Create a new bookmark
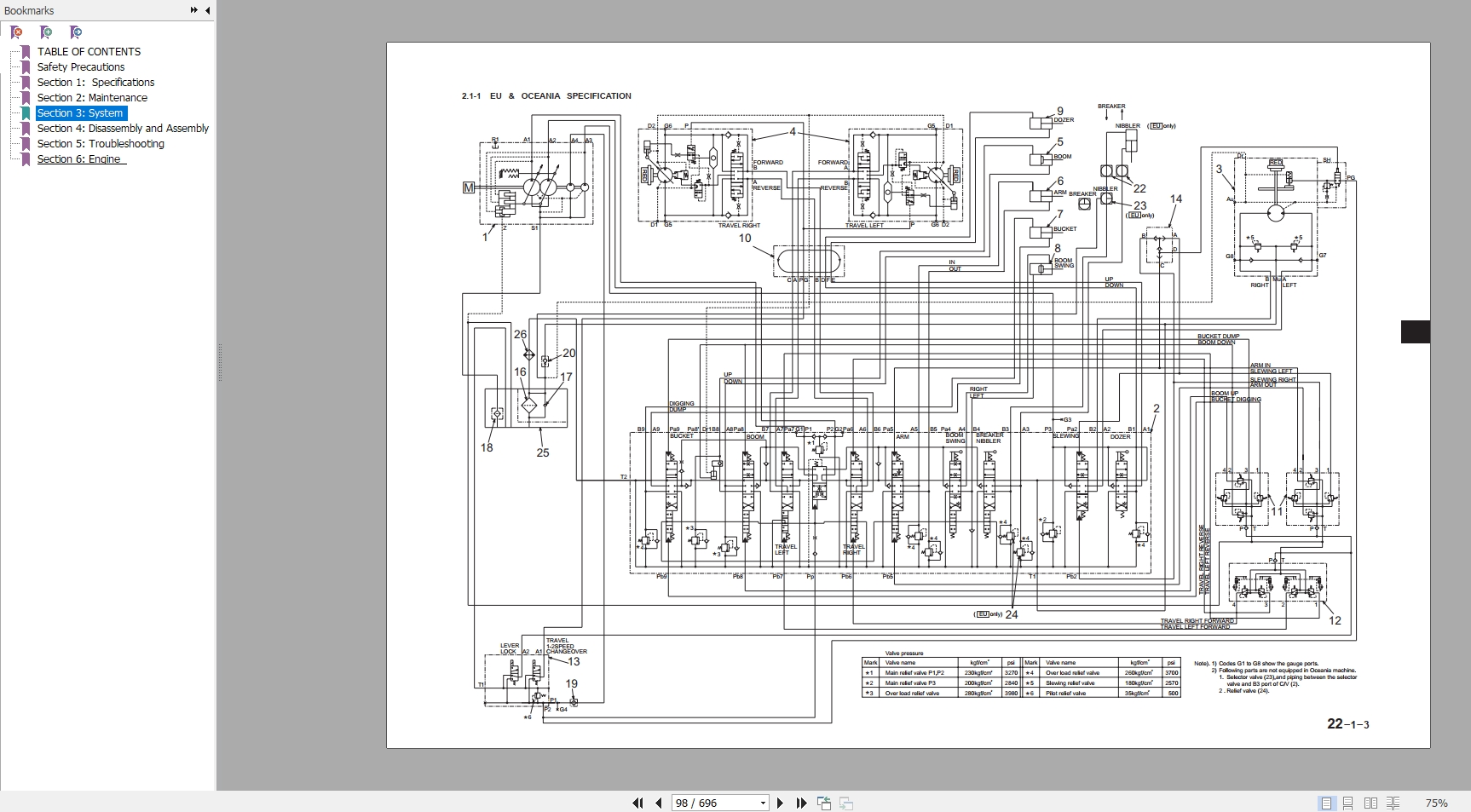 47,32
